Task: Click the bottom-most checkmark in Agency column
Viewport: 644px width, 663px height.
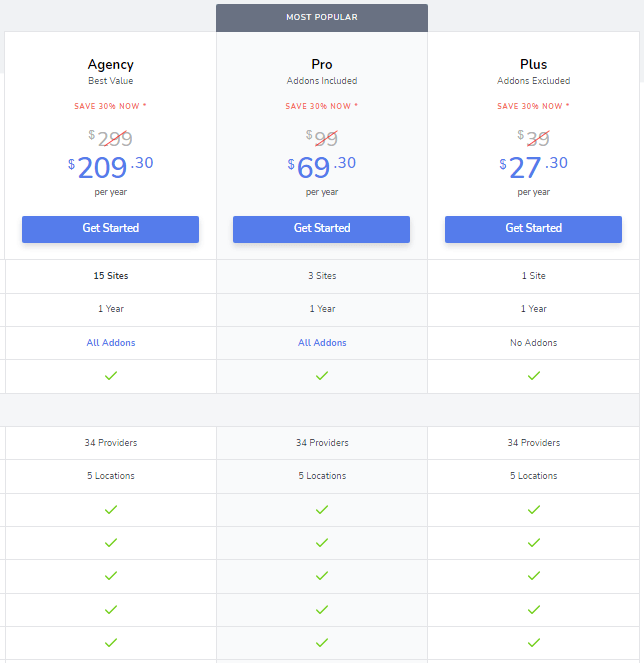Action: (111, 643)
